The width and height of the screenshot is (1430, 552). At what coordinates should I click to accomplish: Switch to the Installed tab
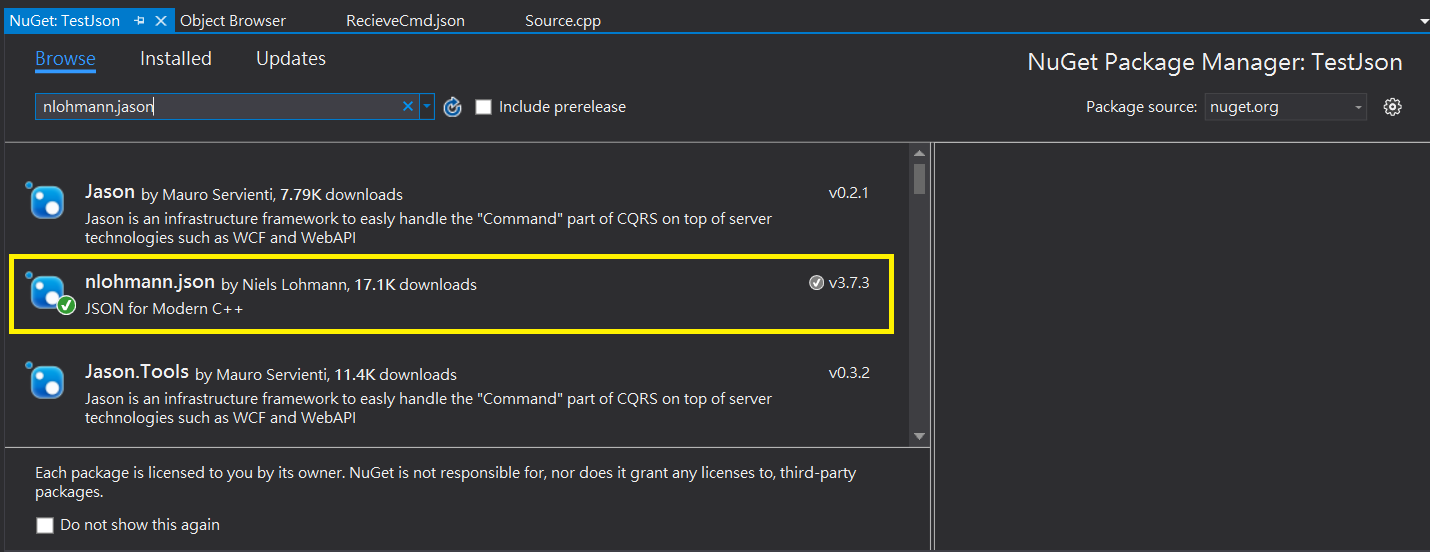[x=176, y=59]
